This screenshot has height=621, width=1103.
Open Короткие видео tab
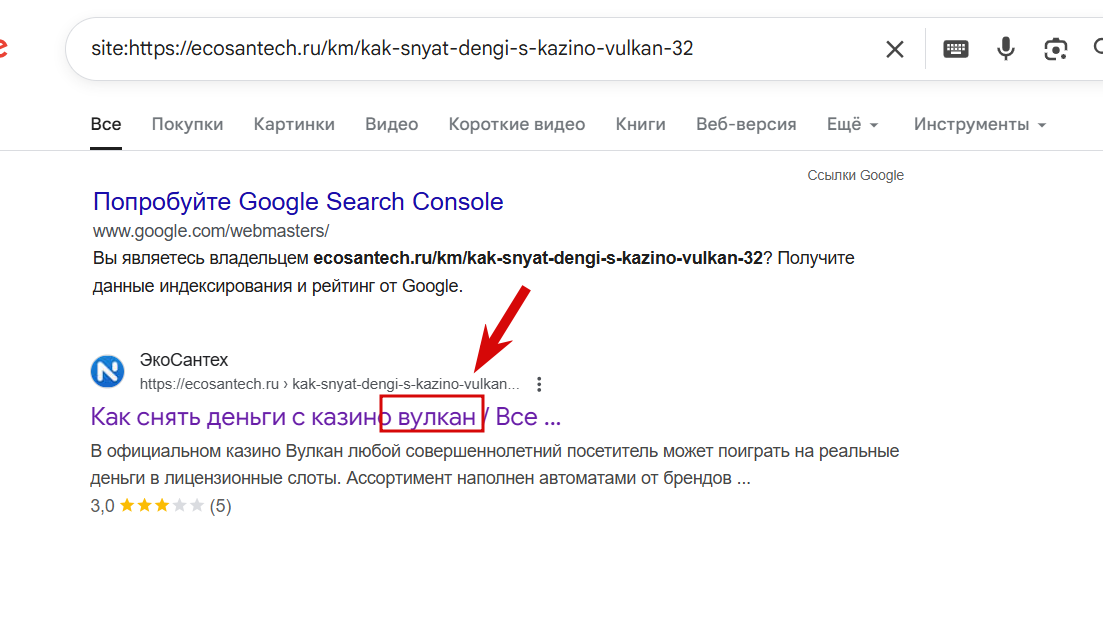(516, 124)
